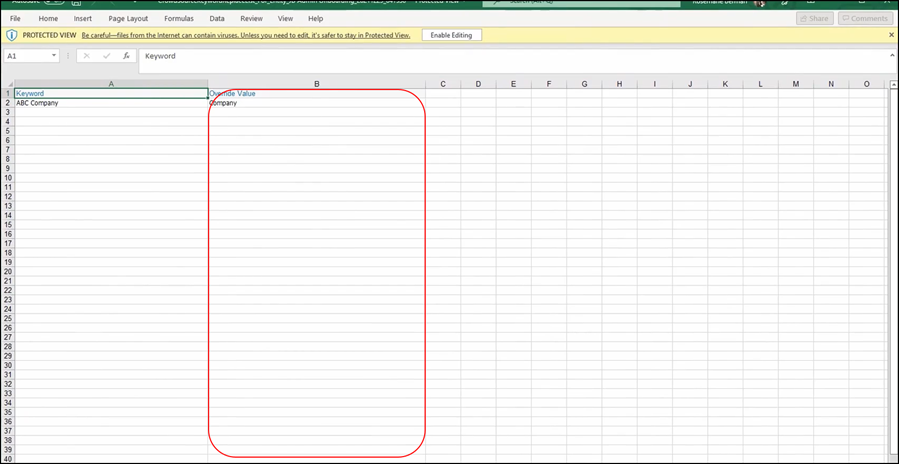Screen dimensions: 899x464
Task: Open the File menu
Action: [x=15, y=19]
